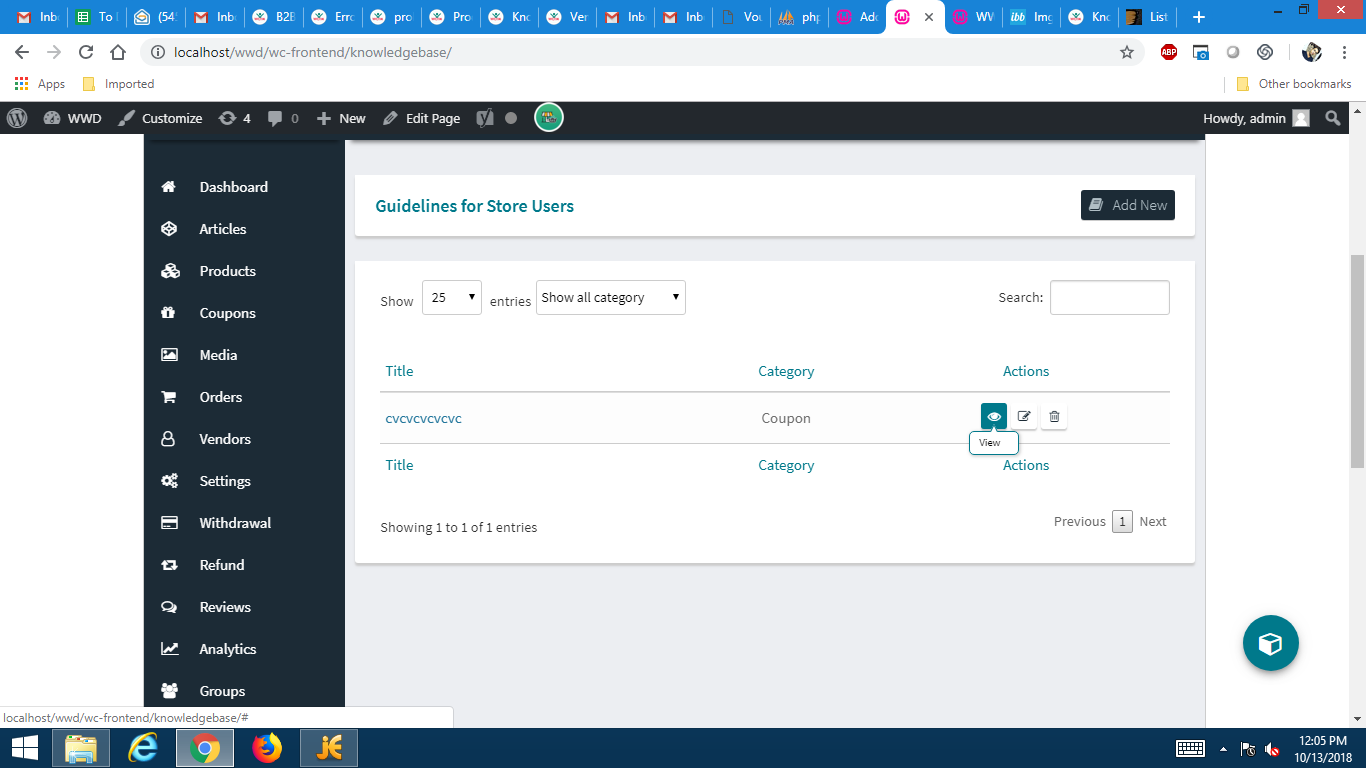Switch to the List browser tab
The width and height of the screenshot is (1366, 768).
1146,17
